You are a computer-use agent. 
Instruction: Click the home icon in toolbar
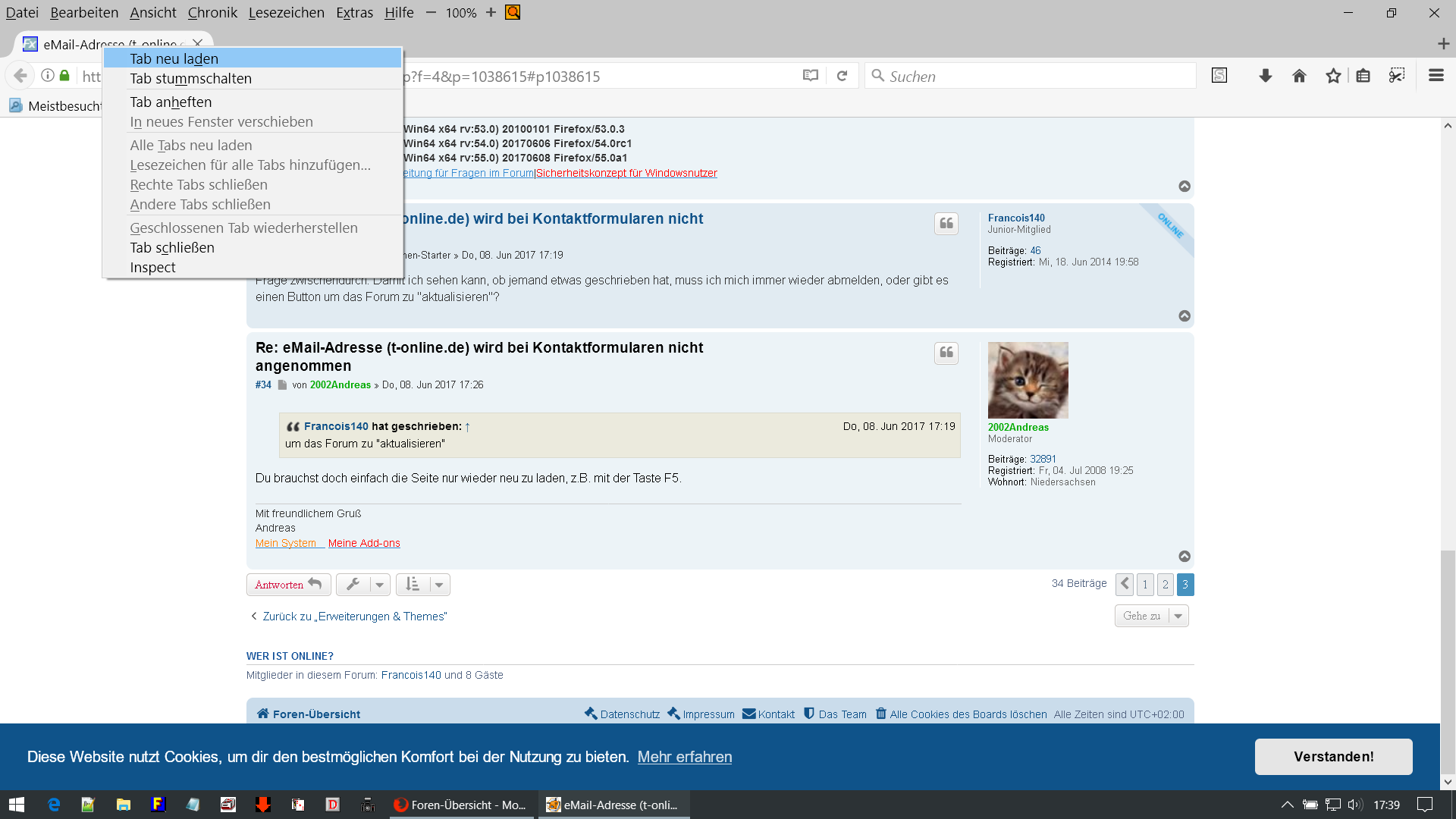[x=1299, y=76]
